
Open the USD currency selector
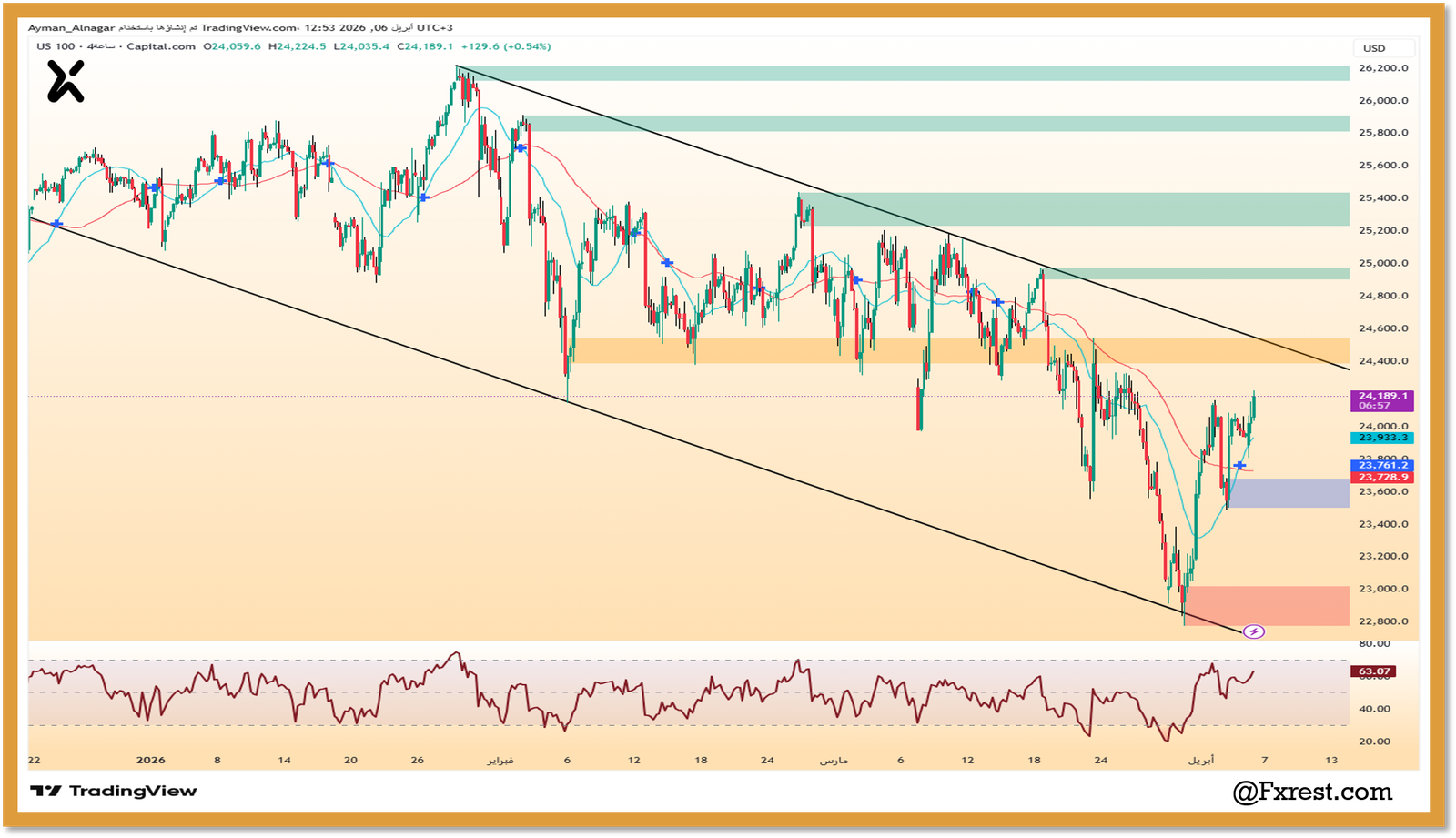click(1374, 48)
